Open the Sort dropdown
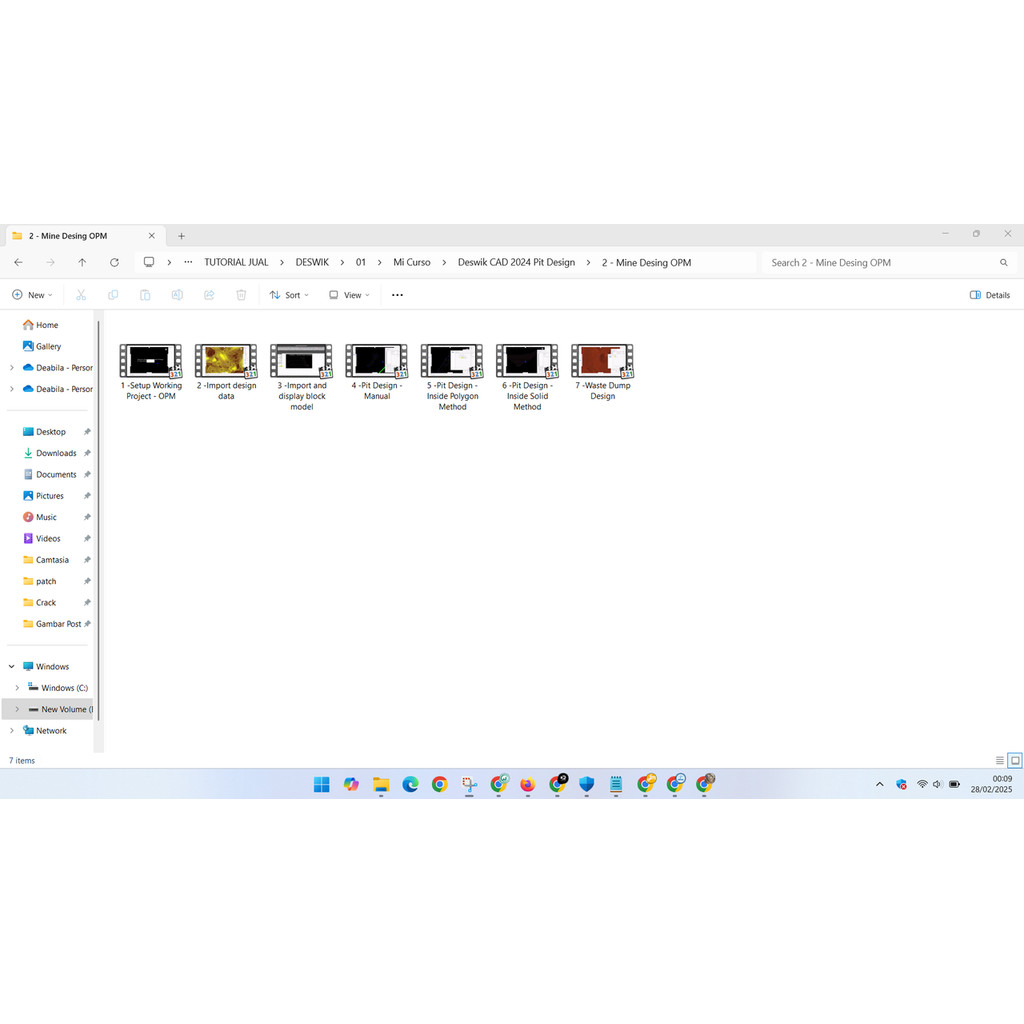1024x1024 pixels. pos(289,295)
